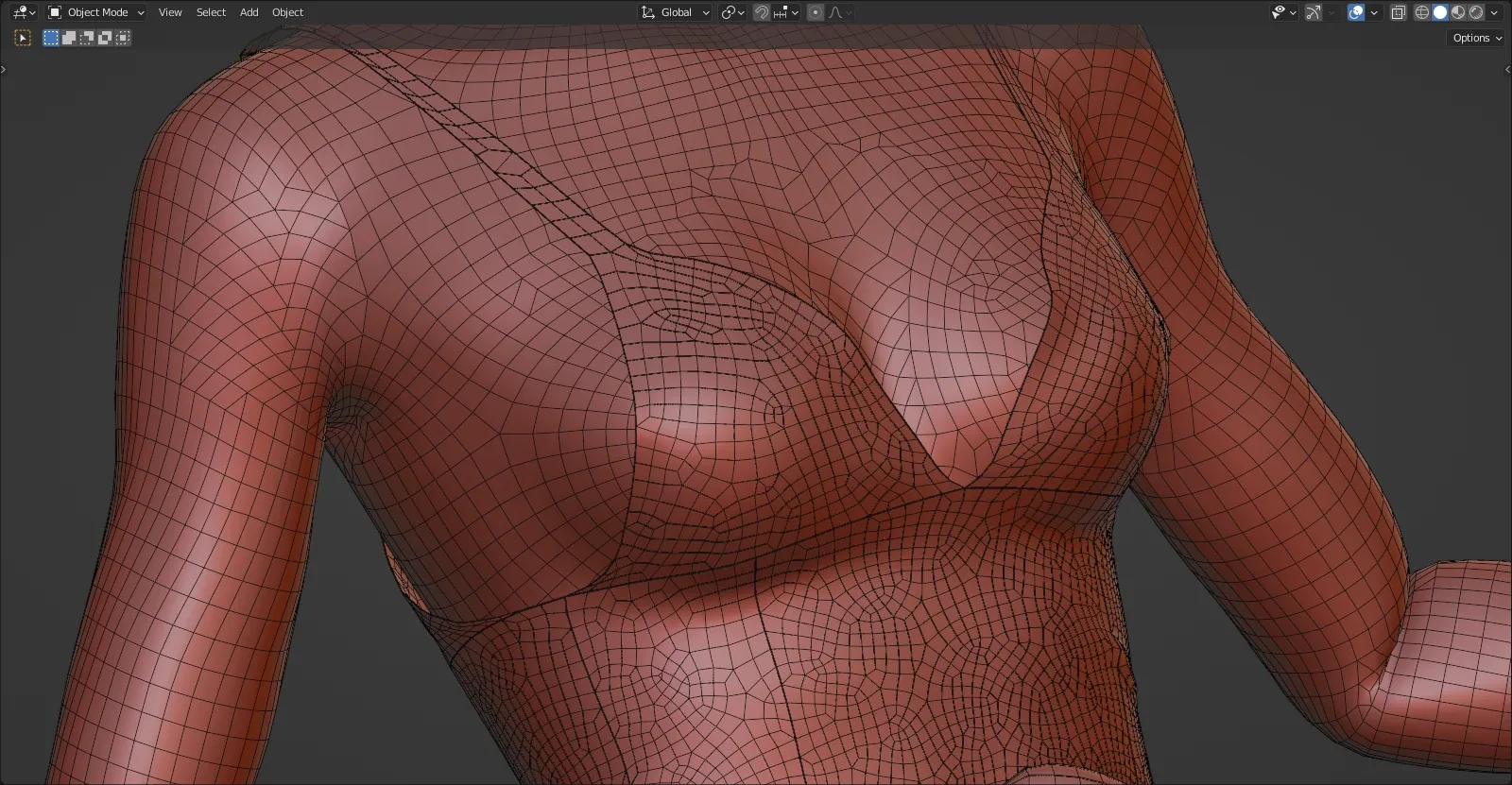The width and height of the screenshot is (1512, 785).
Task: Open the Object menu
Action: [x=287, y=12]
